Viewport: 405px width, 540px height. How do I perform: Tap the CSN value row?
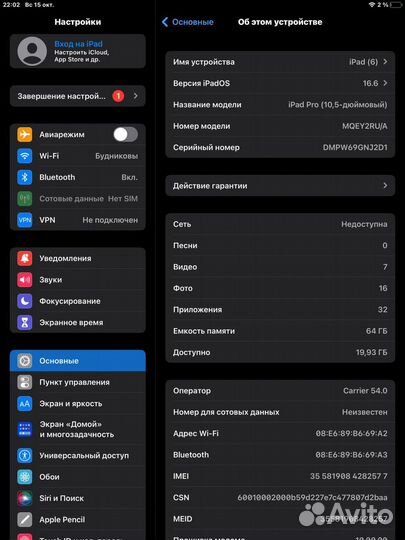click(280, 497)
